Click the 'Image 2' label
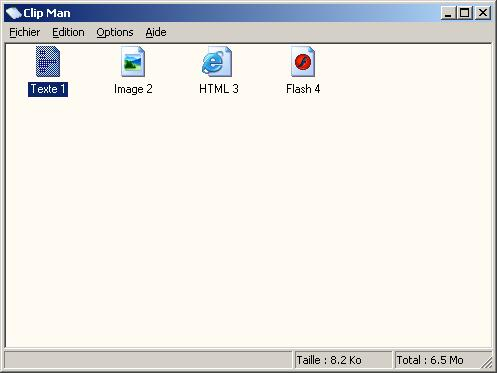The width and height of the screenshot is (497, 373). click(133, 89)
